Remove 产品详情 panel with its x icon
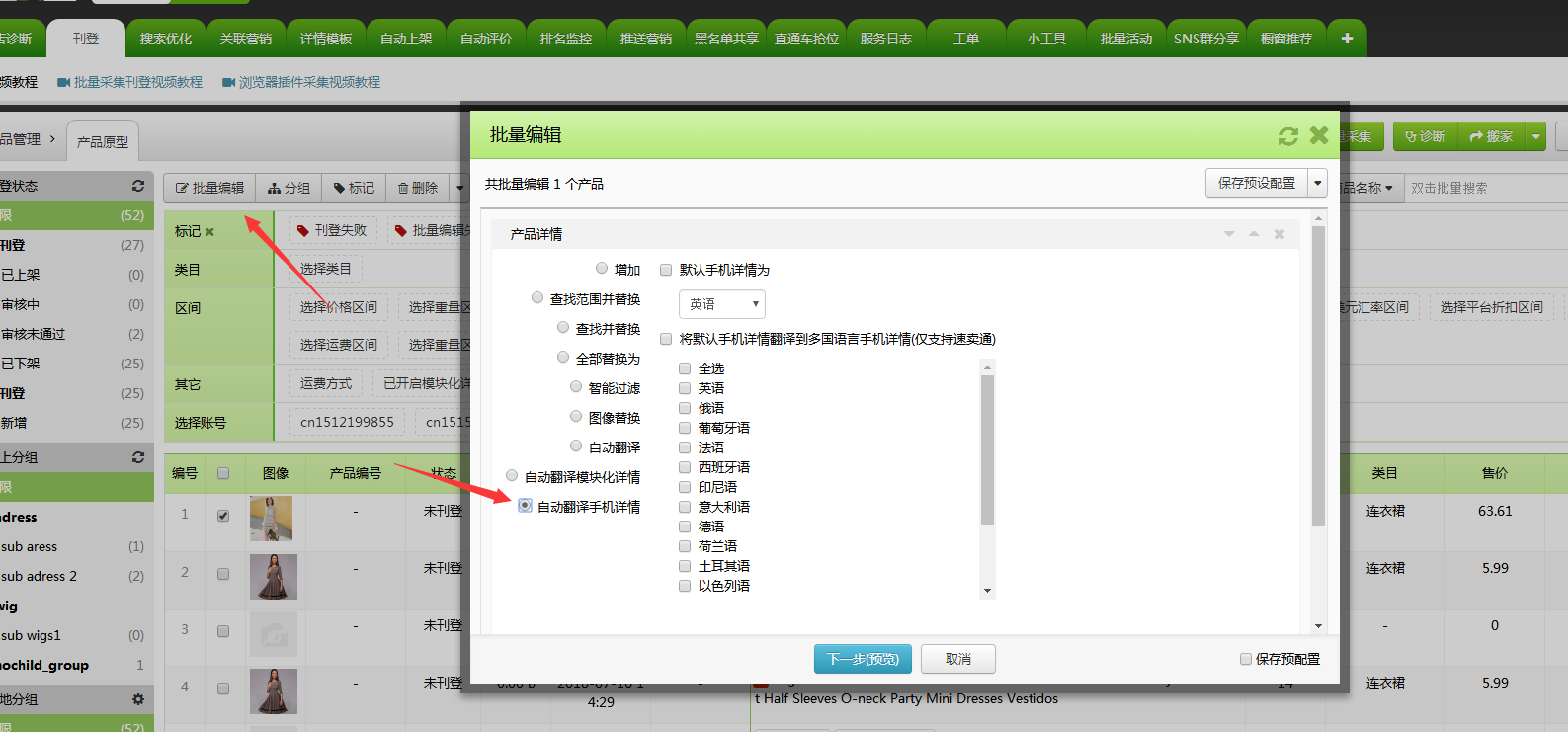The image size is (1568, 732). pyautogui.click(x=1279, y=234)
